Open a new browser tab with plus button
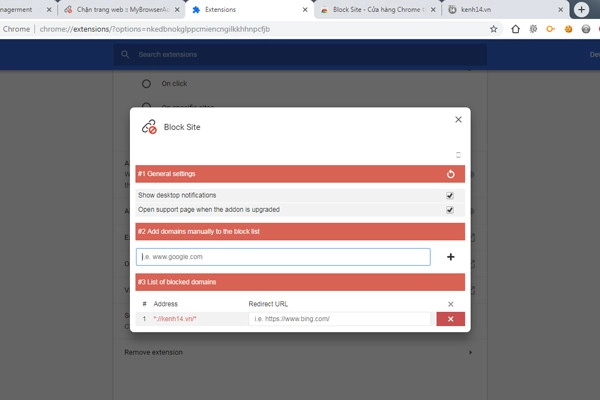 tap(582, 9)
